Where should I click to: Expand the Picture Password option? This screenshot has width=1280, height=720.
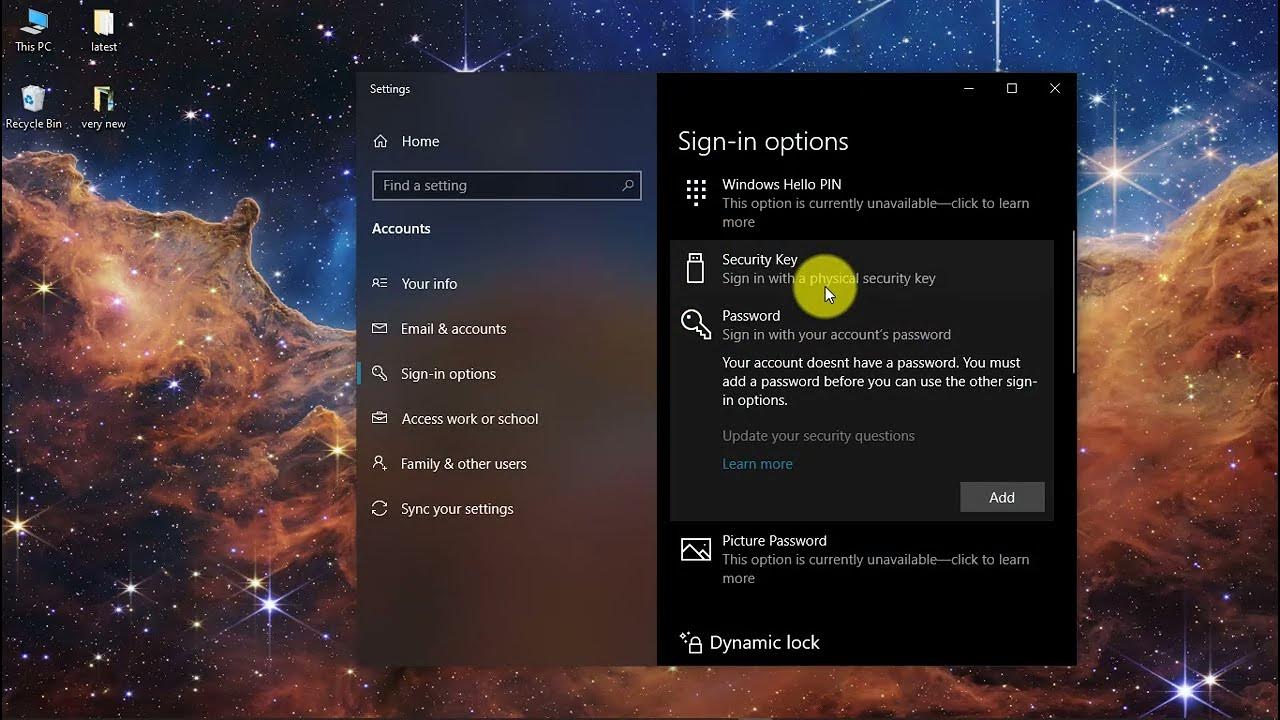tap(861, 558)
